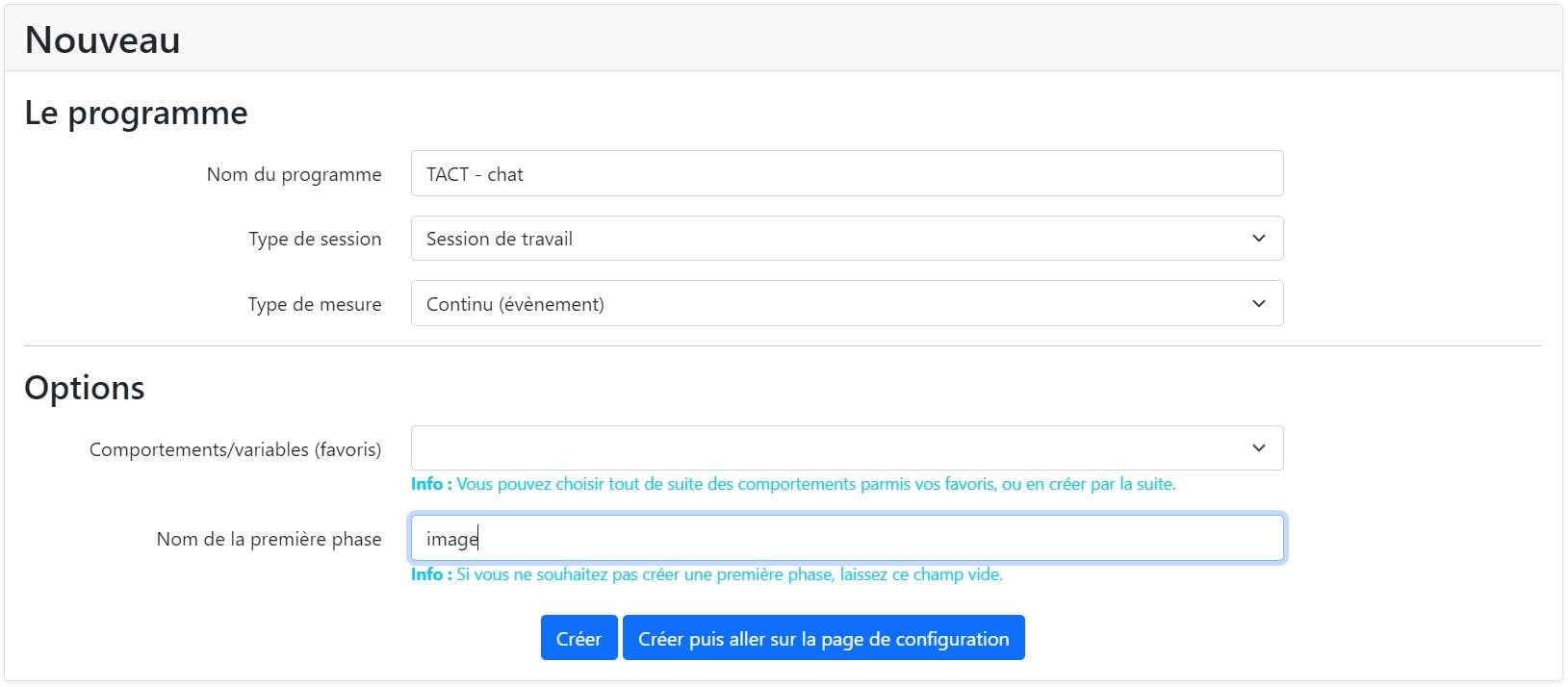Viewport: 1568px width, 687px height.
Task: Click the 'Comportements/variables (favoris)' label
Action: pyautogui.click(x=235, y=449)
